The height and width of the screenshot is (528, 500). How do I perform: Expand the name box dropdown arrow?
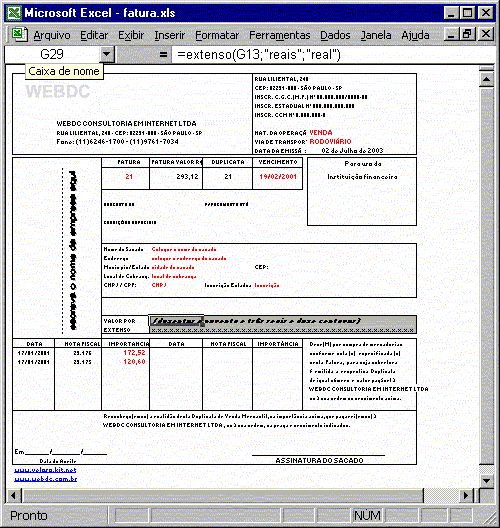coord(107,54)
